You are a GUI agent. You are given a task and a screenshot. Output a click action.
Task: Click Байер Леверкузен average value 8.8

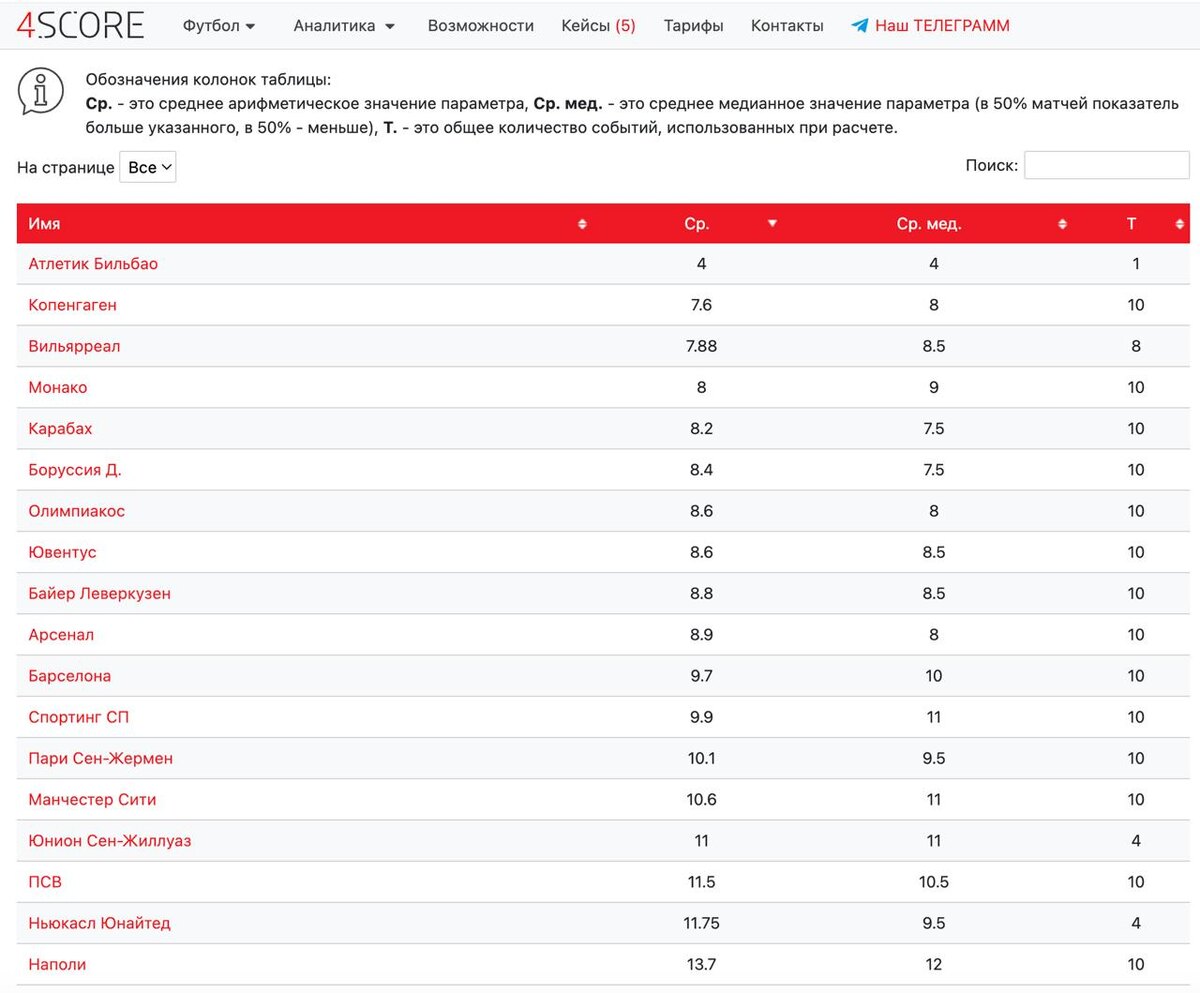click(701, 593)
